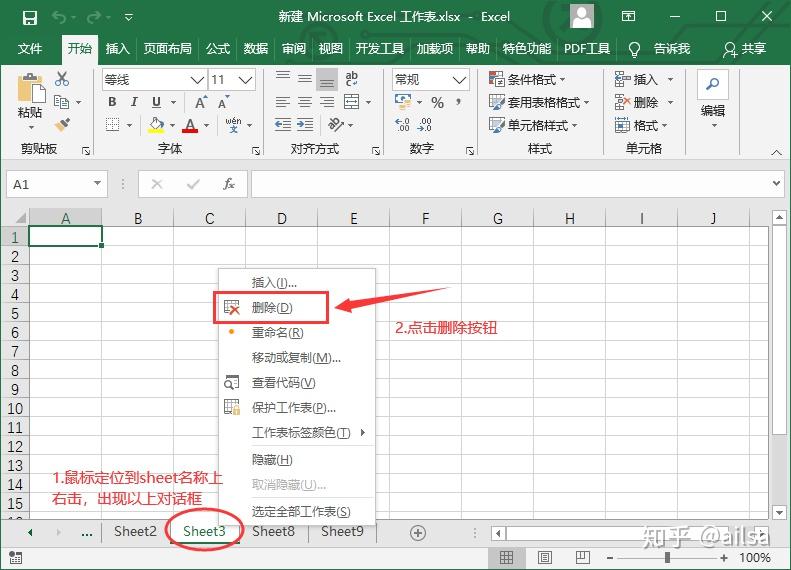Open the font size 11 dropdown

245,80
